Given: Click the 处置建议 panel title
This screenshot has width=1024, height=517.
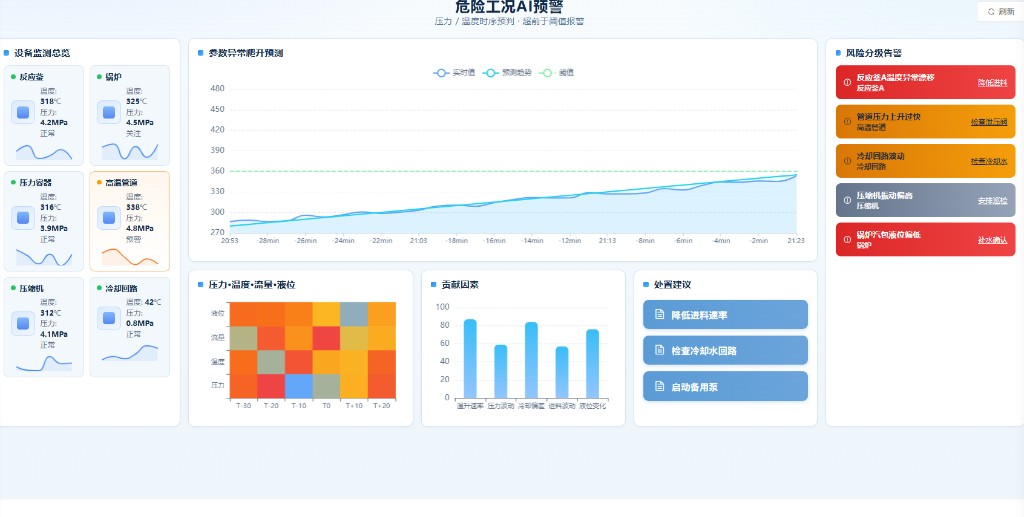Looking at the screenshot, I should pyautogui.click(x=672, y=285).
